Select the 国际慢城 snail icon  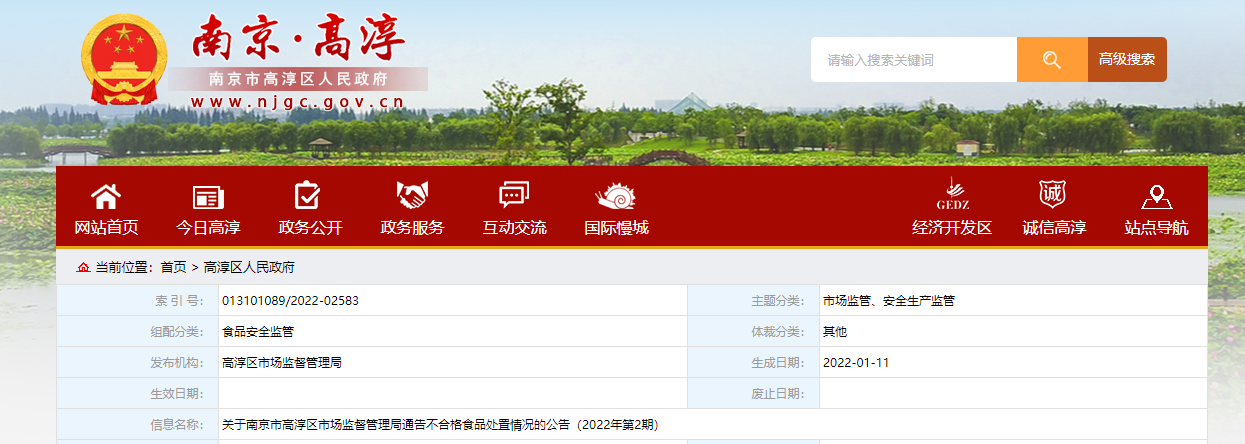tap(616, 196)
